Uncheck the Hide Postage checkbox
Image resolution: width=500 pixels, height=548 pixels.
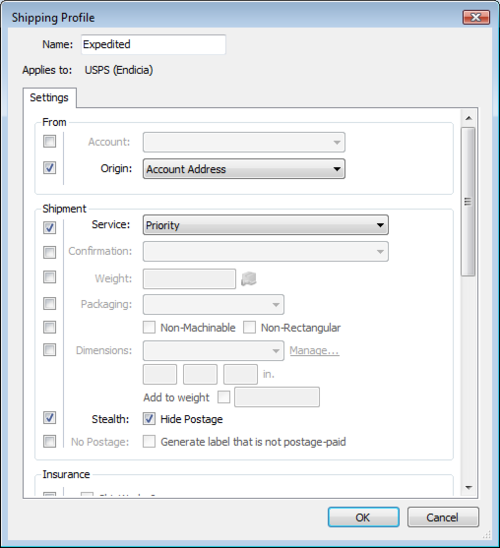tap(149, 419)
